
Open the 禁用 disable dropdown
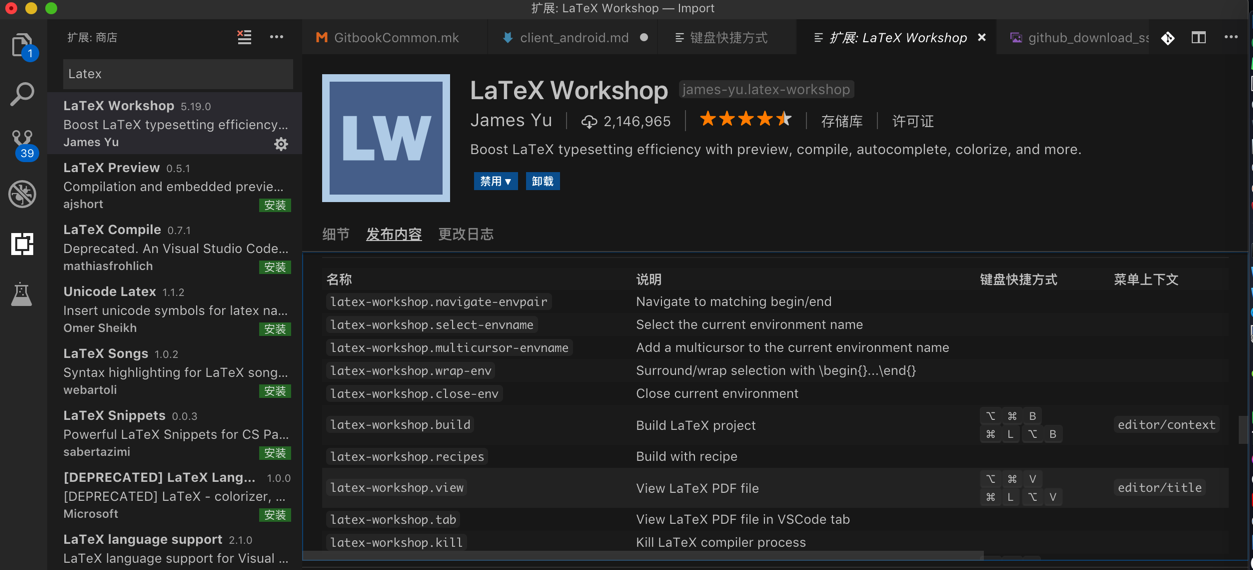tap(496, 181)
